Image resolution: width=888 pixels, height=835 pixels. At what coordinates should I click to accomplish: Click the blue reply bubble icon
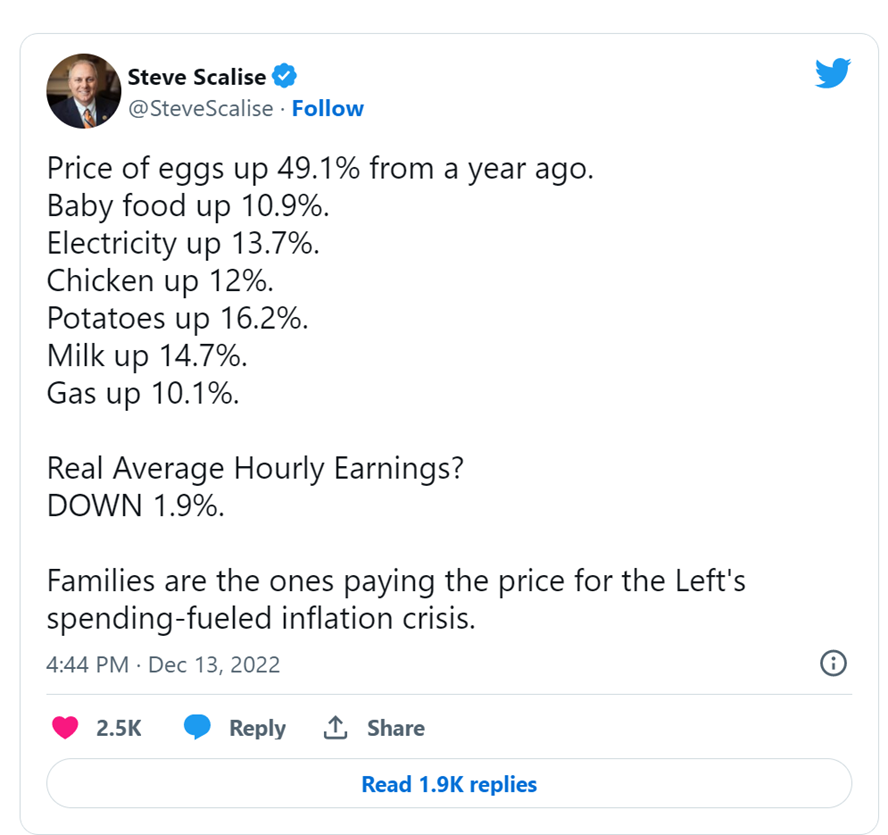tap(197, 728)
